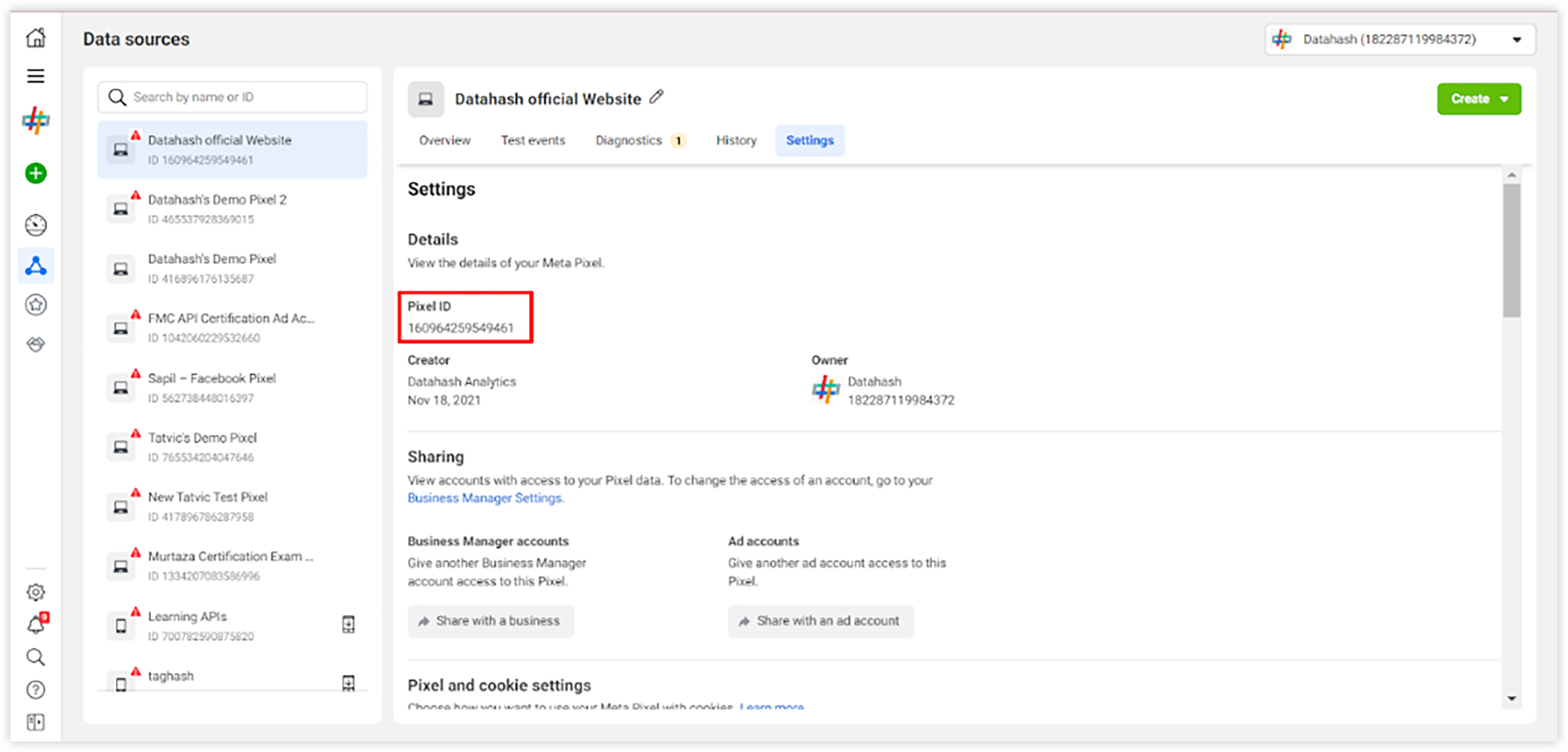The image size is (1568, 752).
Task: Click laptop icon of Tatvic's Demo Pixel row
Action: coord(121,447)
